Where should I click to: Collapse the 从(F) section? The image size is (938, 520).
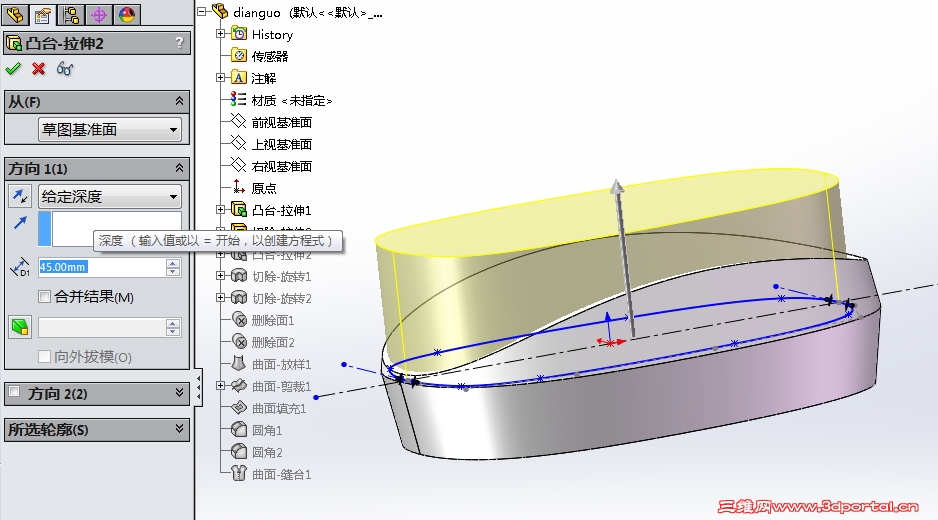pyautogui.click(x=179, y=101)
